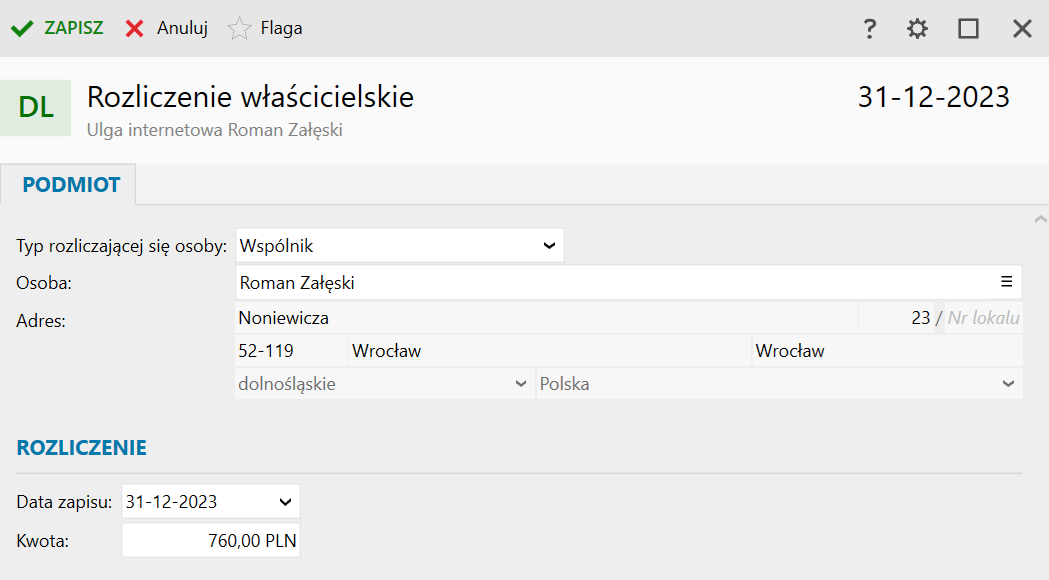Open settings gear icon

917,28
